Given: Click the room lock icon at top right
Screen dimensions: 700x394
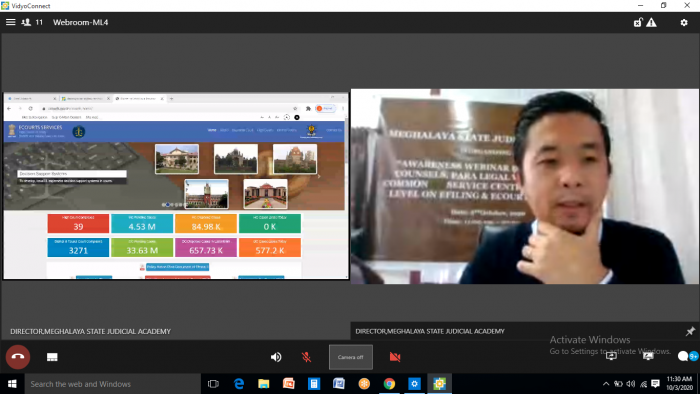Looking at the screenshot, I should [x=638, y=22].
